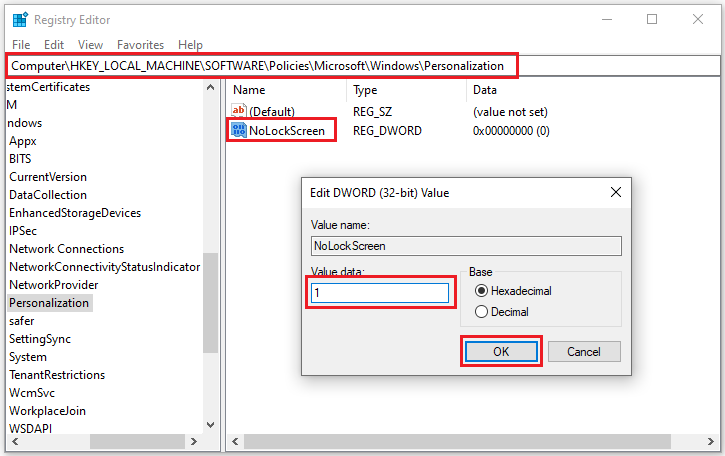Click Cancel in the Edit DWORD dialog
The height and width of the screenshot is (456, 725).
pyautogui.click(x=584, y=352)
